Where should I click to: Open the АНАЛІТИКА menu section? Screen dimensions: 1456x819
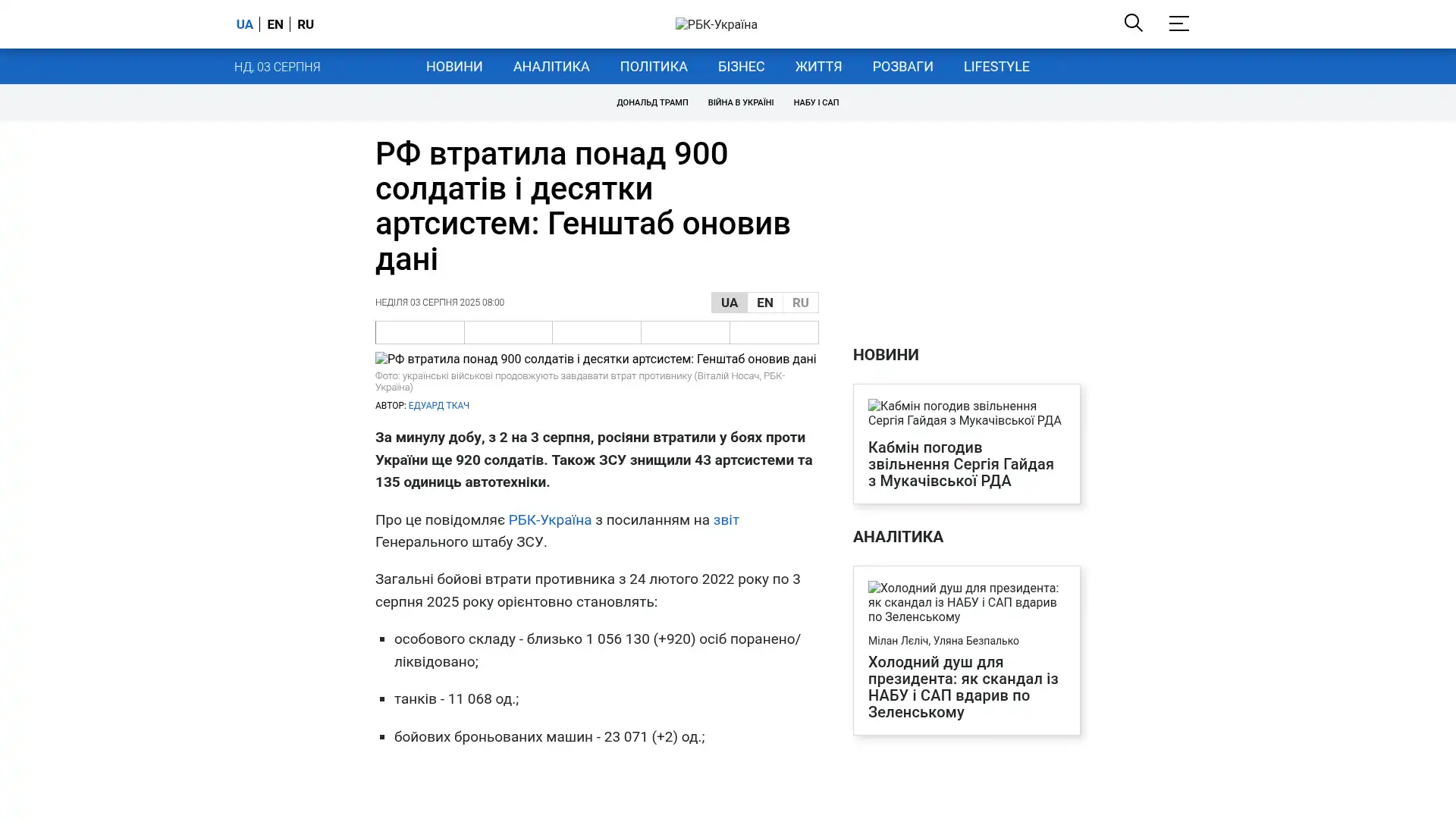551,67
